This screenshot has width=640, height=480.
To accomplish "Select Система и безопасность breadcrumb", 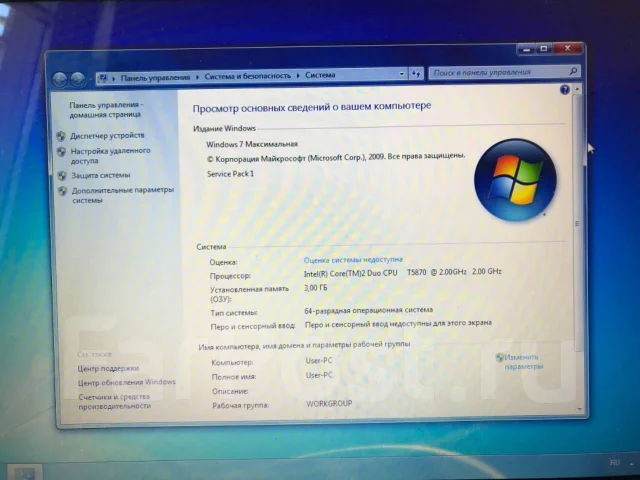I will pos(247,76).
